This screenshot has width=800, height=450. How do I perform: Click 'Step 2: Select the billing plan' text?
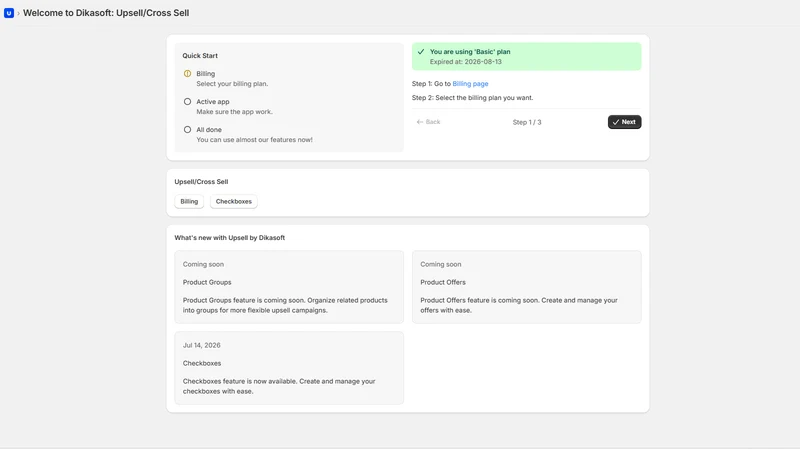tap(472, 97)
